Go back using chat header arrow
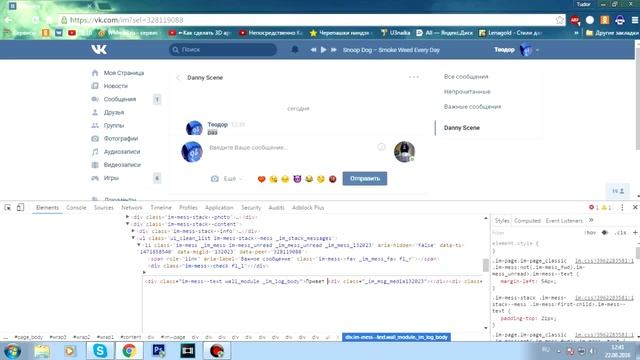The width and height of the screenshot is (640, 360). click(x=178, y=78)
